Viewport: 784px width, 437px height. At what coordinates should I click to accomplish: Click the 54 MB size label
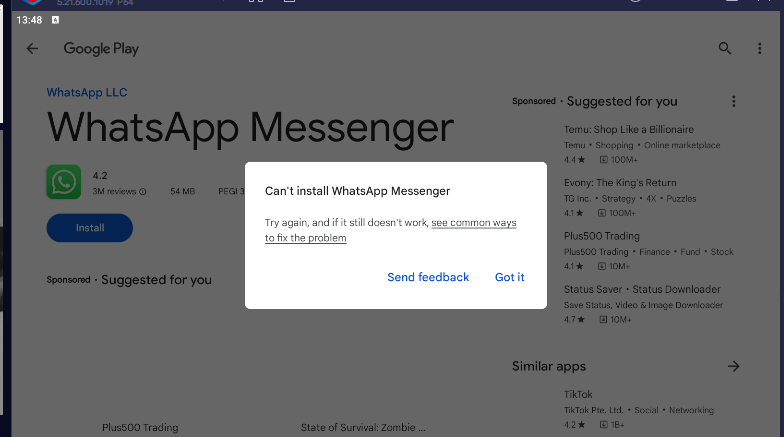pyautogui.click(x=182, y=192)
